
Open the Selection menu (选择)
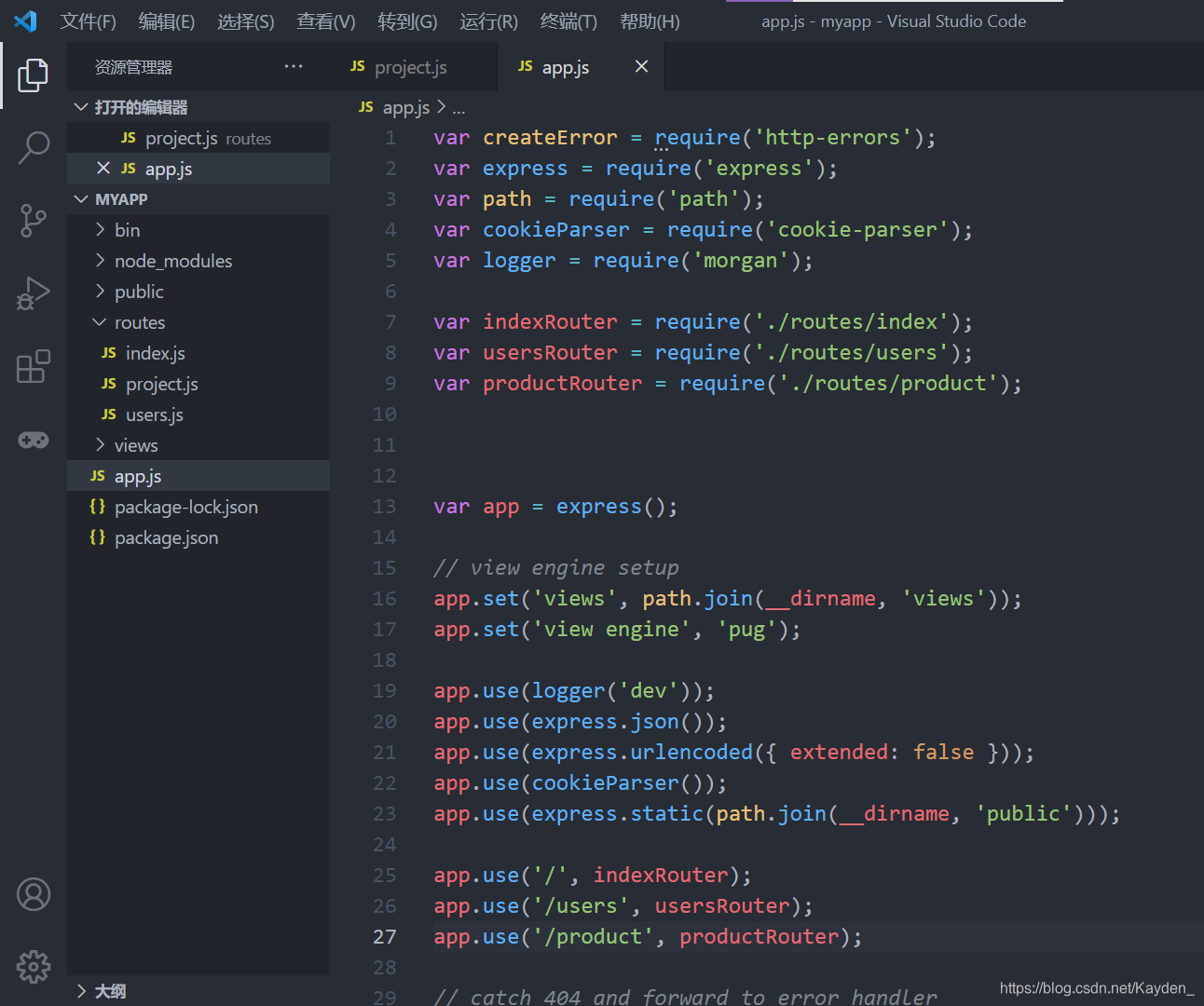pyautogui.click(x=246, y=21)
